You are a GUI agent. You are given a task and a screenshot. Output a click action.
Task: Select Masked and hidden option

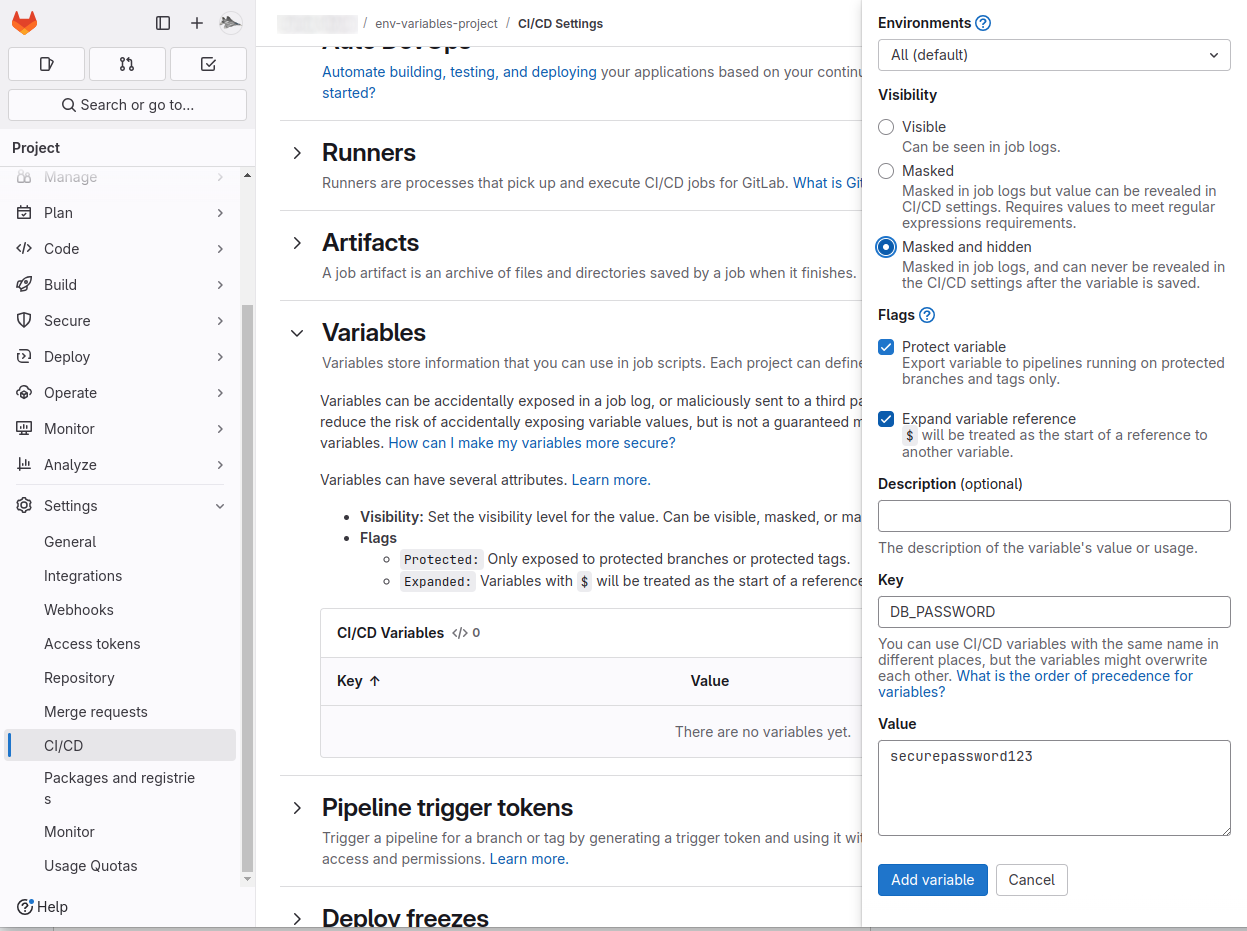pyautogui.click(x=886, y=247)
